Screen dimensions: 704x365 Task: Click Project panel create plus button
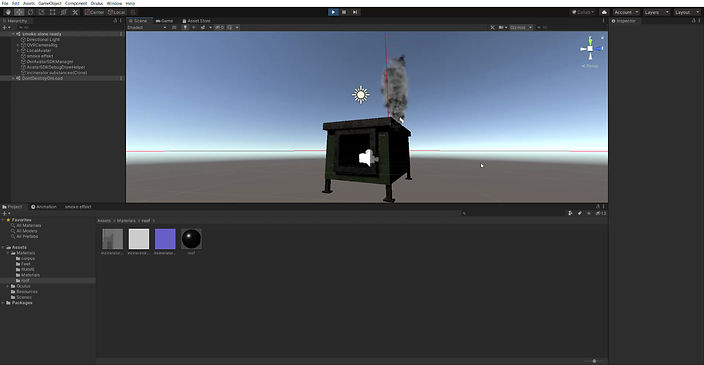[x=5, y=213]
